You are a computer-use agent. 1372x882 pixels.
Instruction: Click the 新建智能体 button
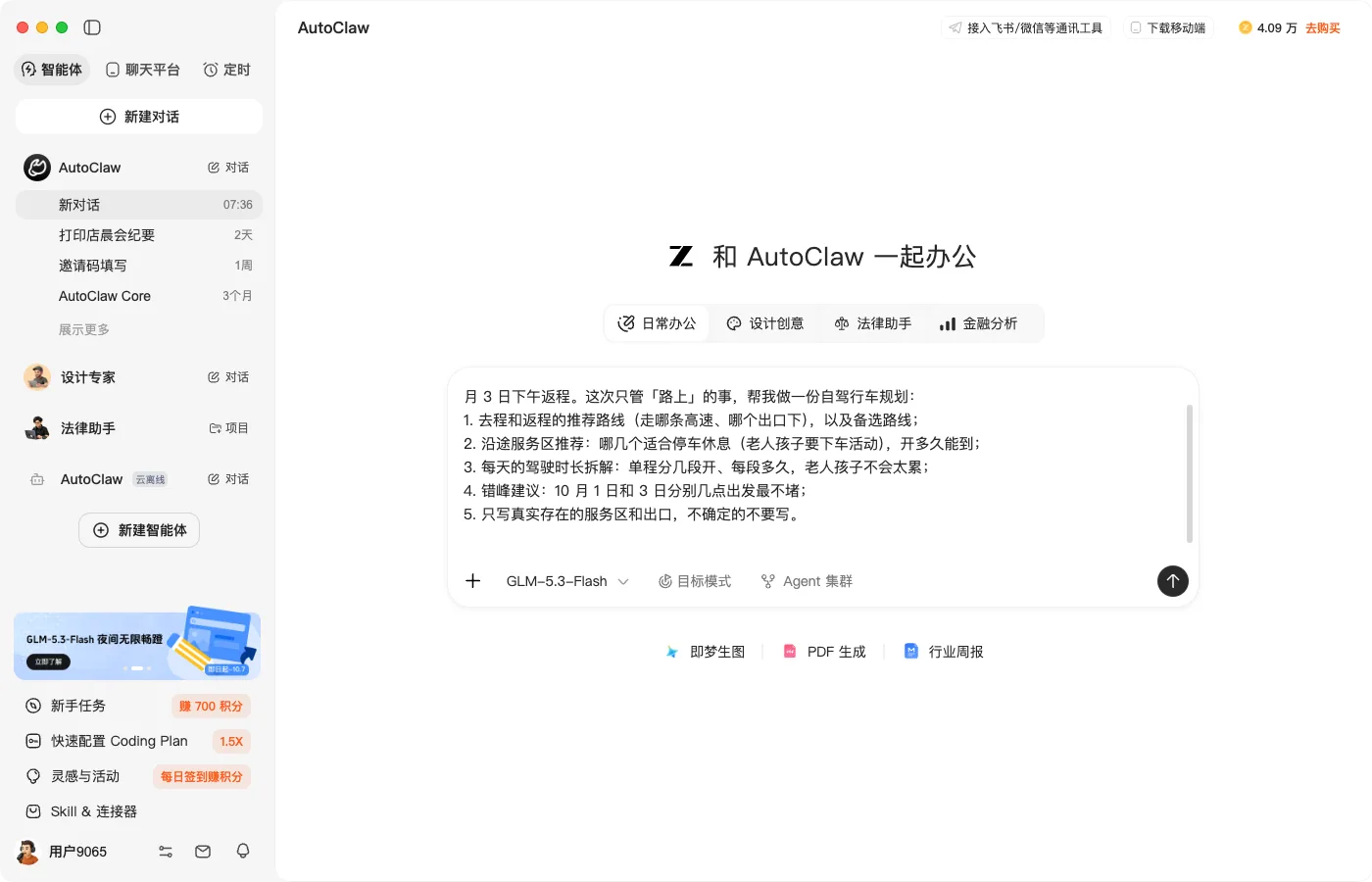point(139,530)
